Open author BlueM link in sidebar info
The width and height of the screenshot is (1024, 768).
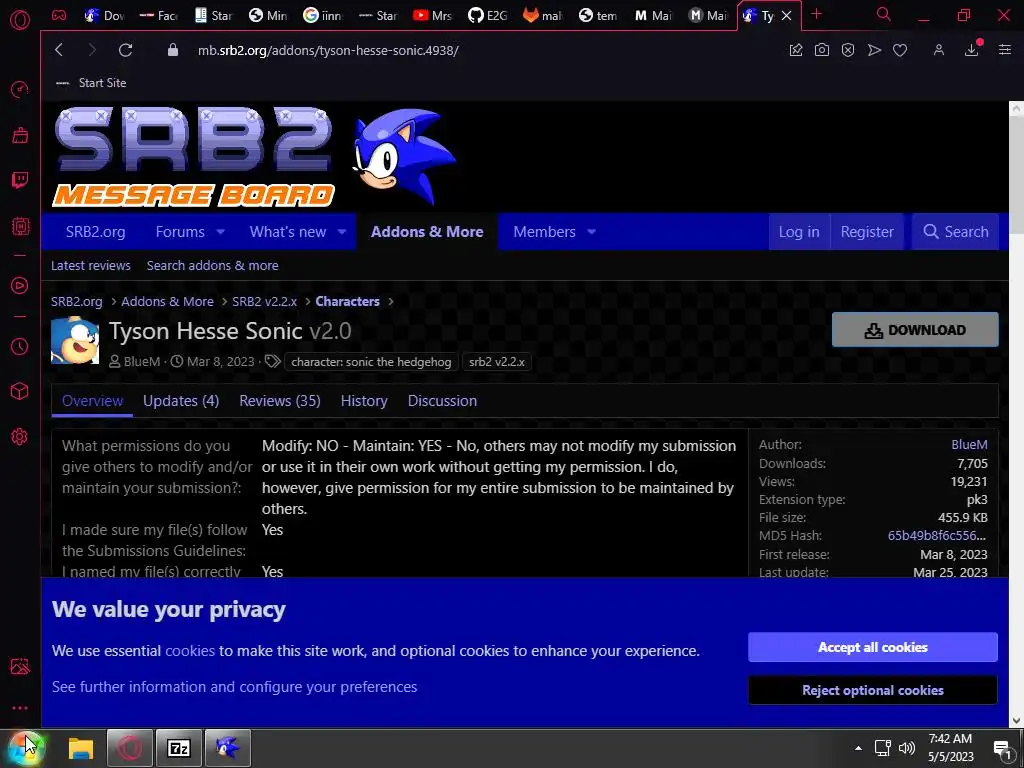[969, 445]
